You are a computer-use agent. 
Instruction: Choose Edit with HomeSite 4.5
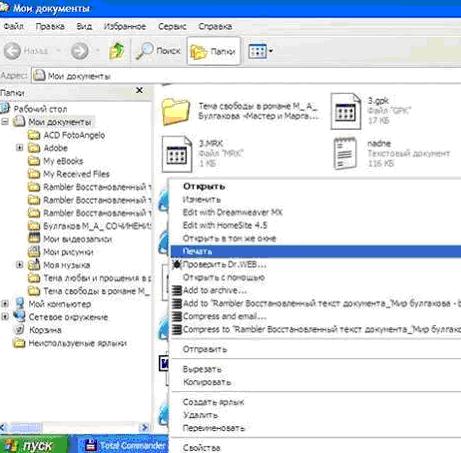click(x=315, y=225)
